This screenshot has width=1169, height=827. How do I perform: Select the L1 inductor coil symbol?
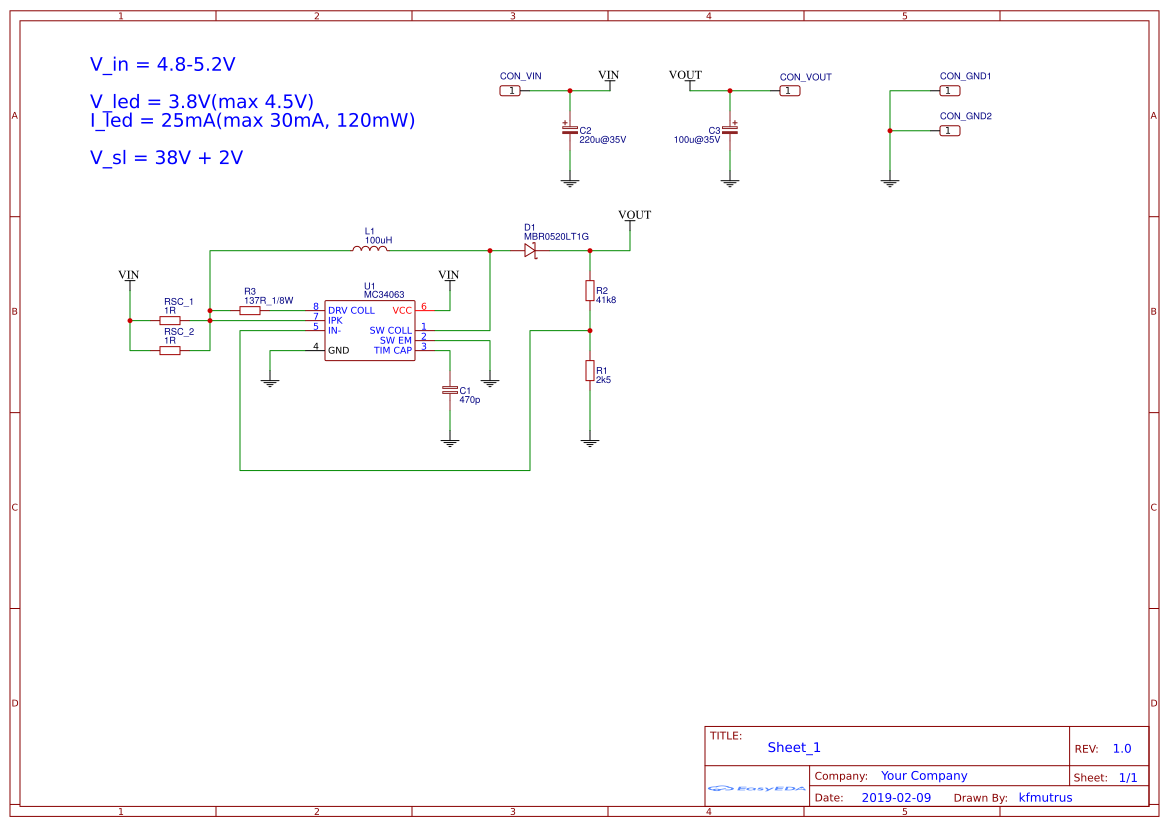(x=370, y=248)
